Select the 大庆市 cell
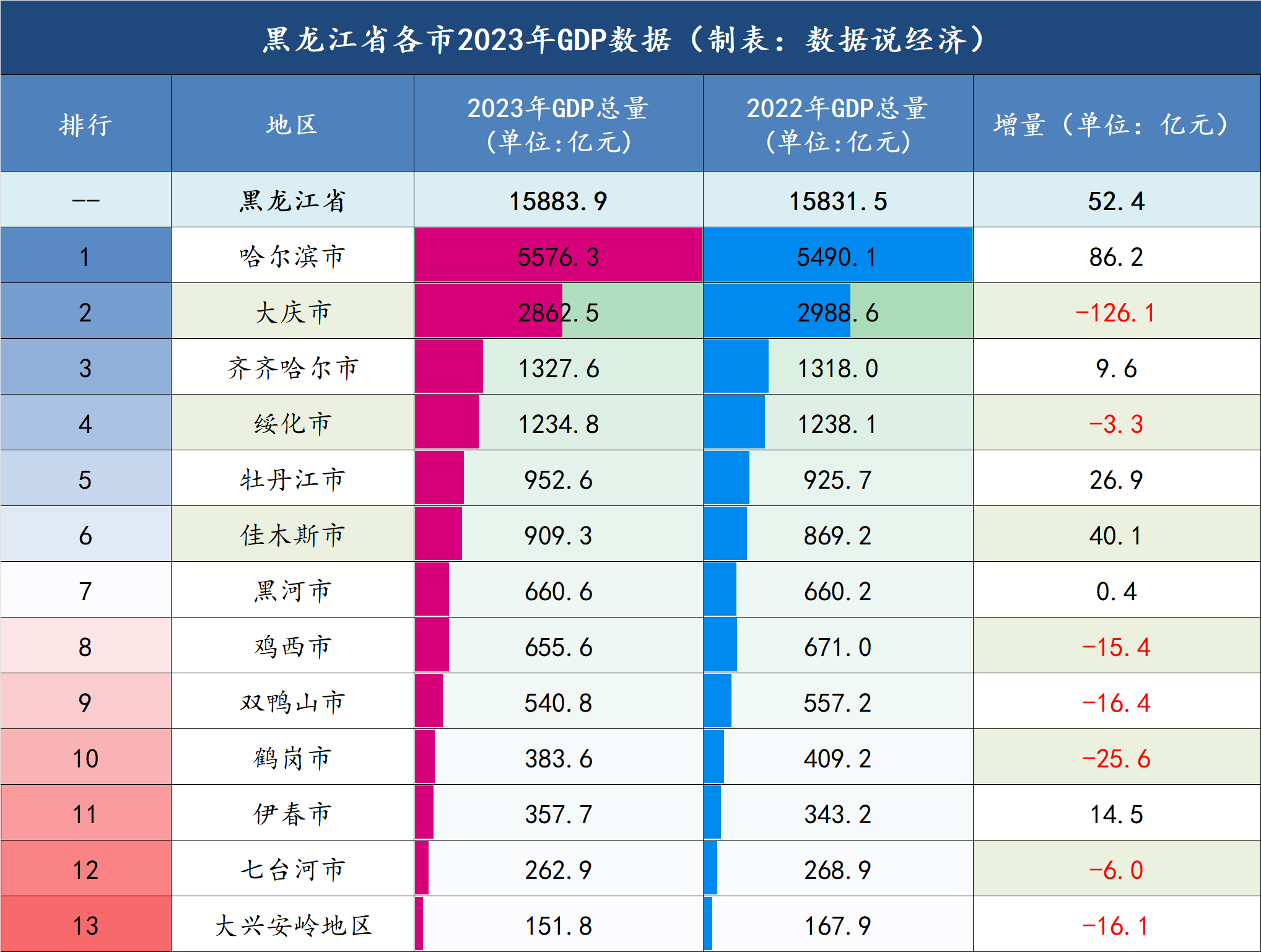 [292, 312]
